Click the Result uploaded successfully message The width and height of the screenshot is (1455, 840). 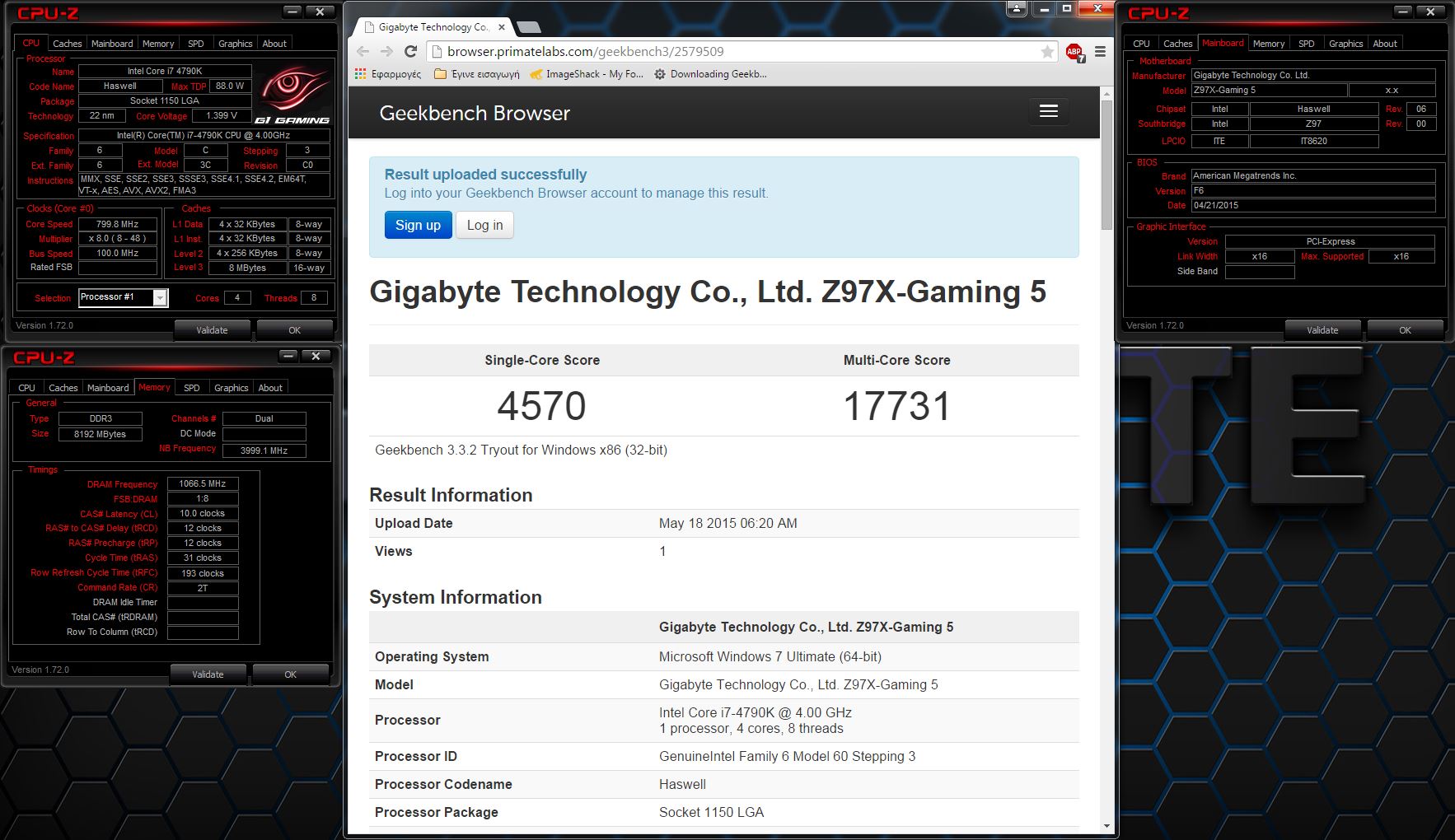[x=485, y=175]
